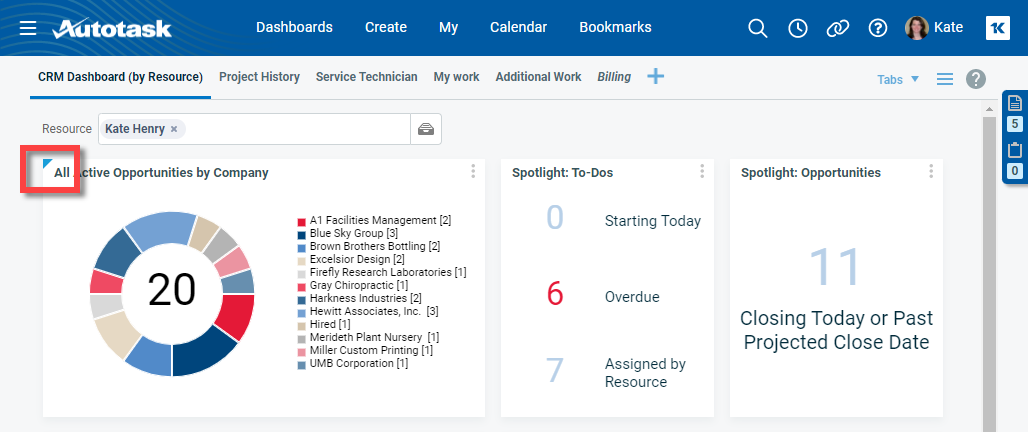The image size is (1028, 432).
Task: Open the Dashboards menu
Action: 294,27
